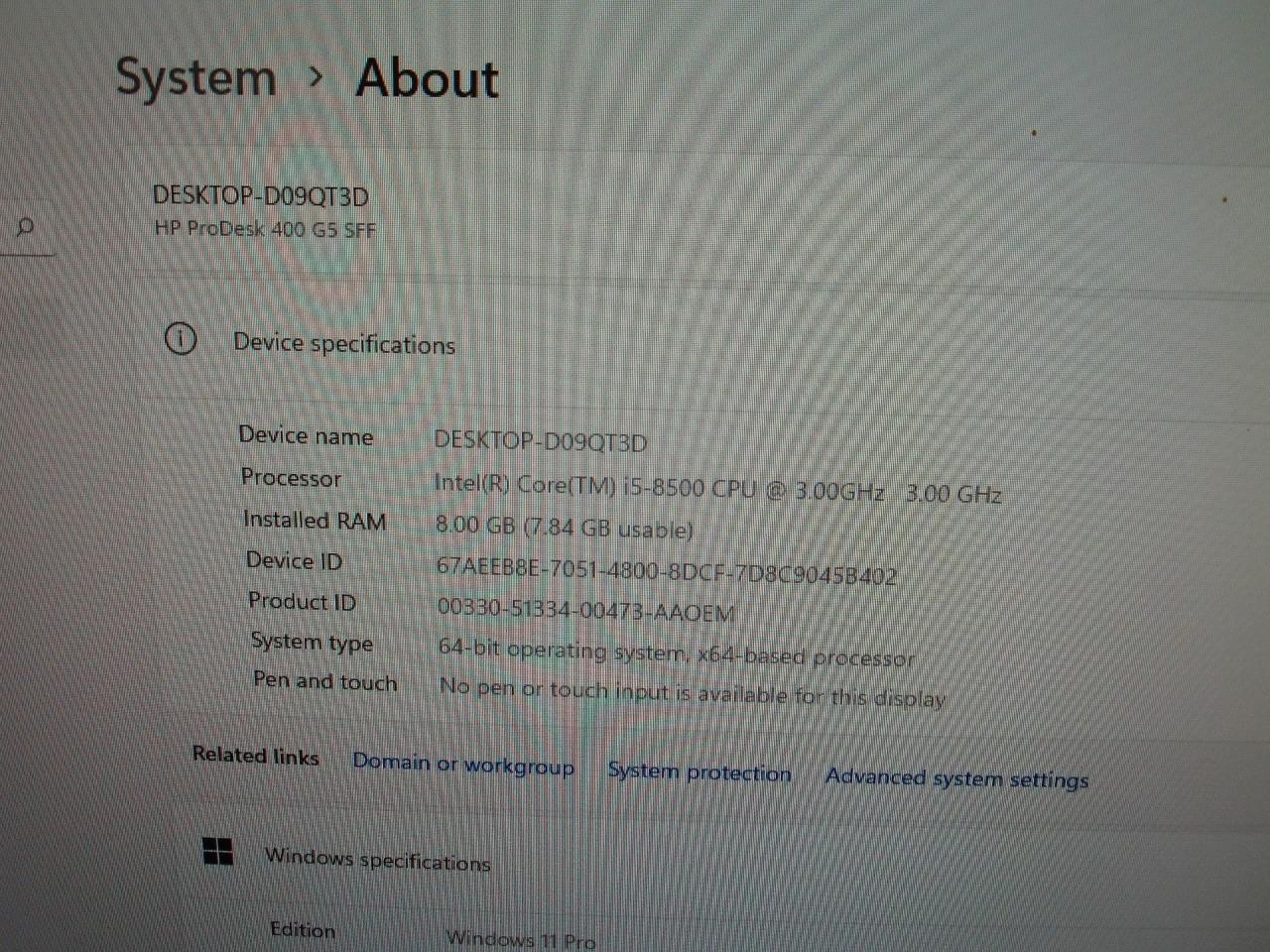Select the Device name value DESKTOP-D09QT3D
The image size is (1270, 952).
(541, 441)
